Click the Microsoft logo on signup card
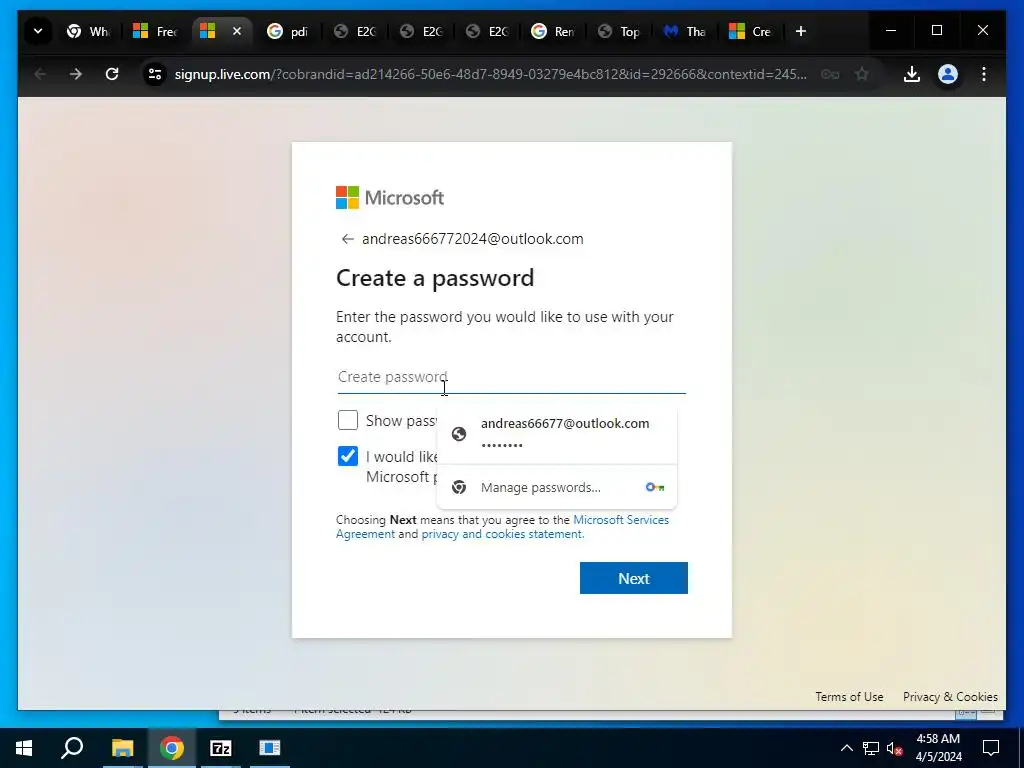The image size is (1024, 768). [390, 197]
